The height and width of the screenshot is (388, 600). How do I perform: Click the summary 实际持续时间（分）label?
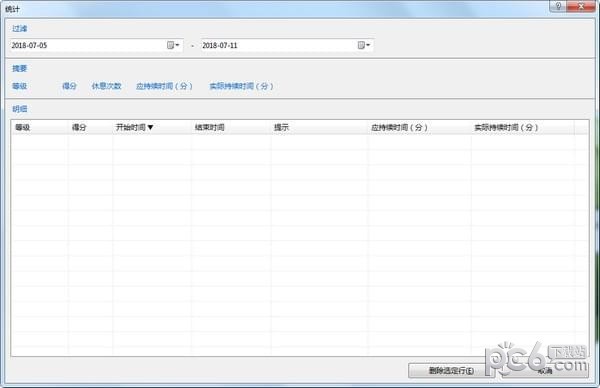click(241, 86)
